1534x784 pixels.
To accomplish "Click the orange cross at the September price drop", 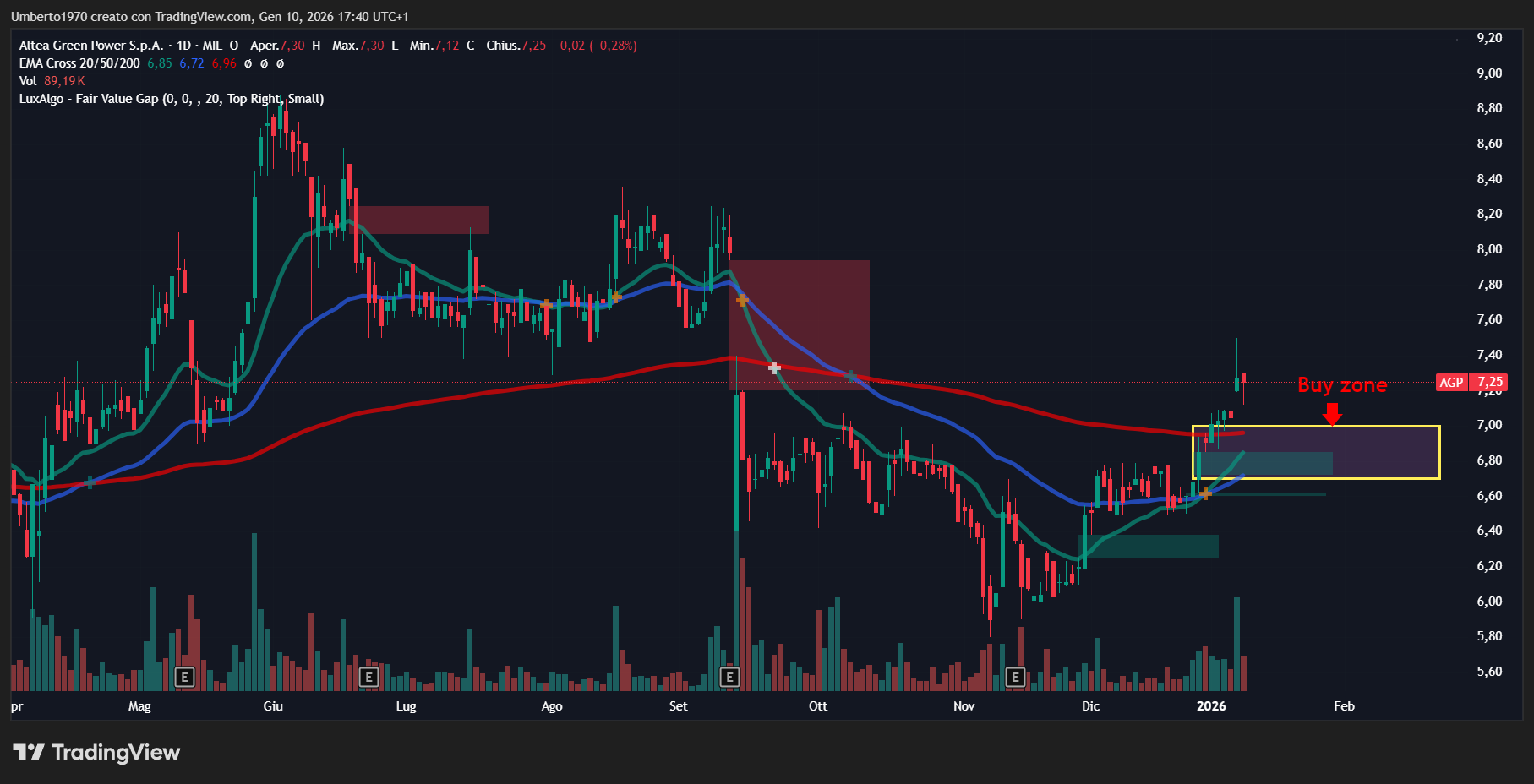I will point(742,300).
